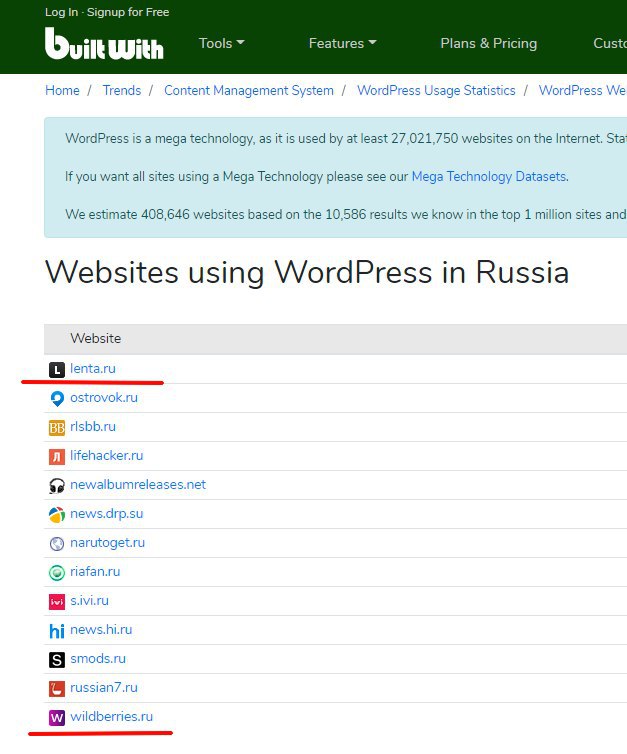Screen dimensions: 627x754
Task: Click the Log In link
Action: (62, 12)
